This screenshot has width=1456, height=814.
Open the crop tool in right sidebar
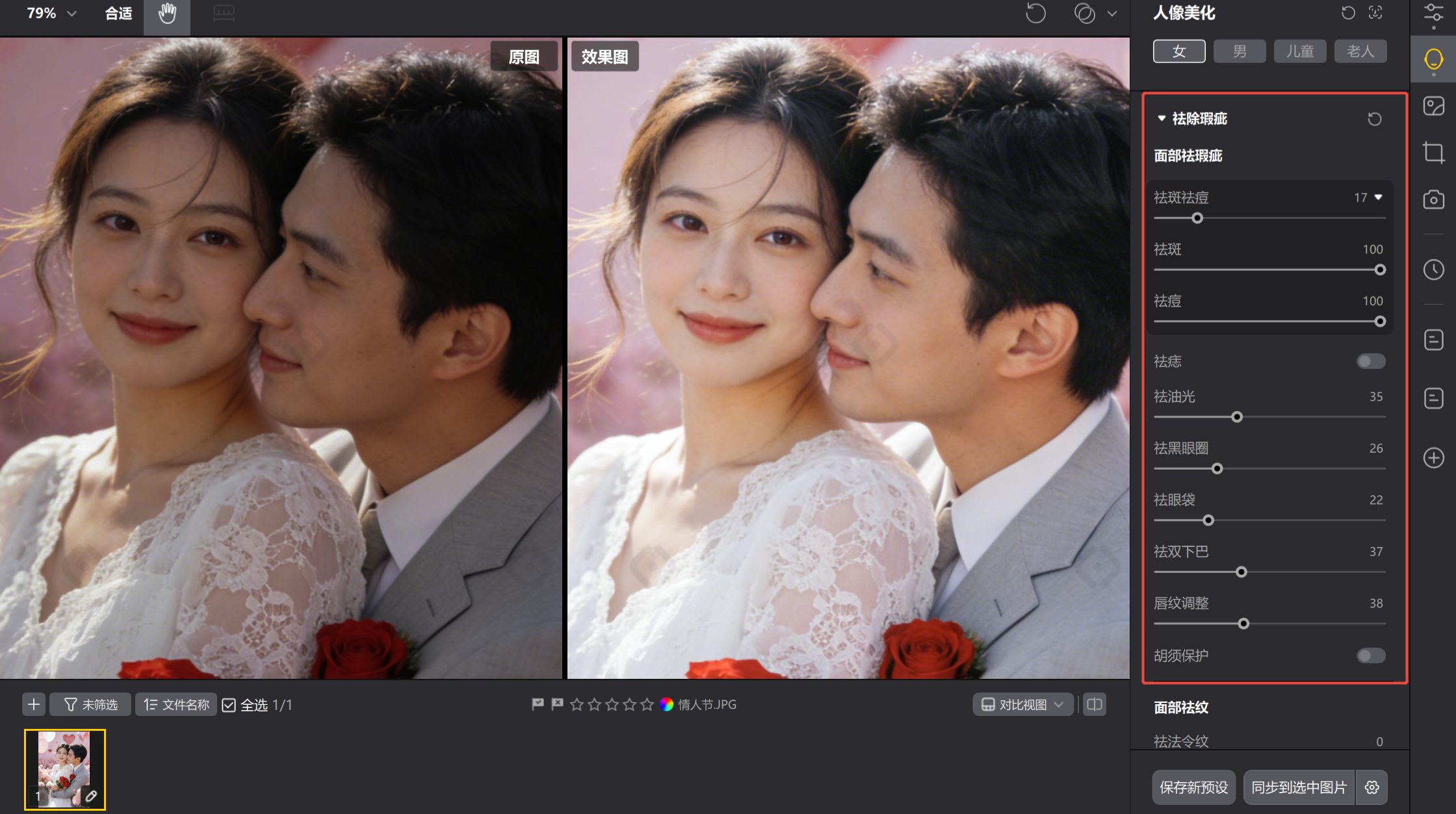1433,153
